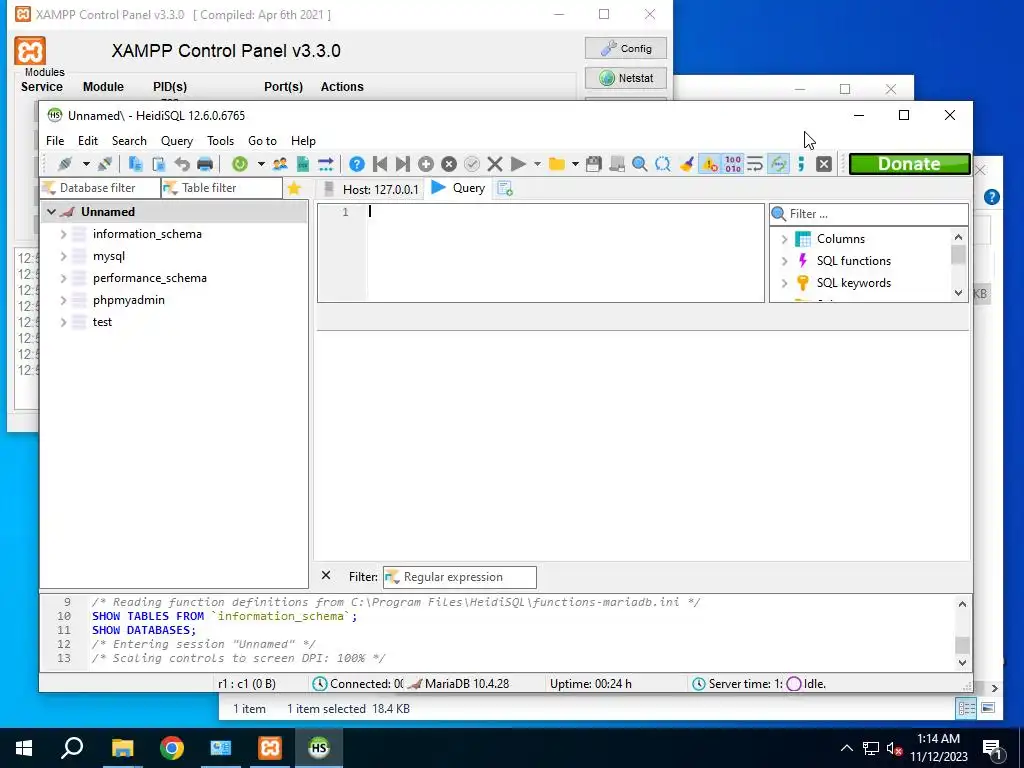Collapse the Unnamed session tree node
The width and height of the screenshot is (1024, 768).
pos(51,212)
